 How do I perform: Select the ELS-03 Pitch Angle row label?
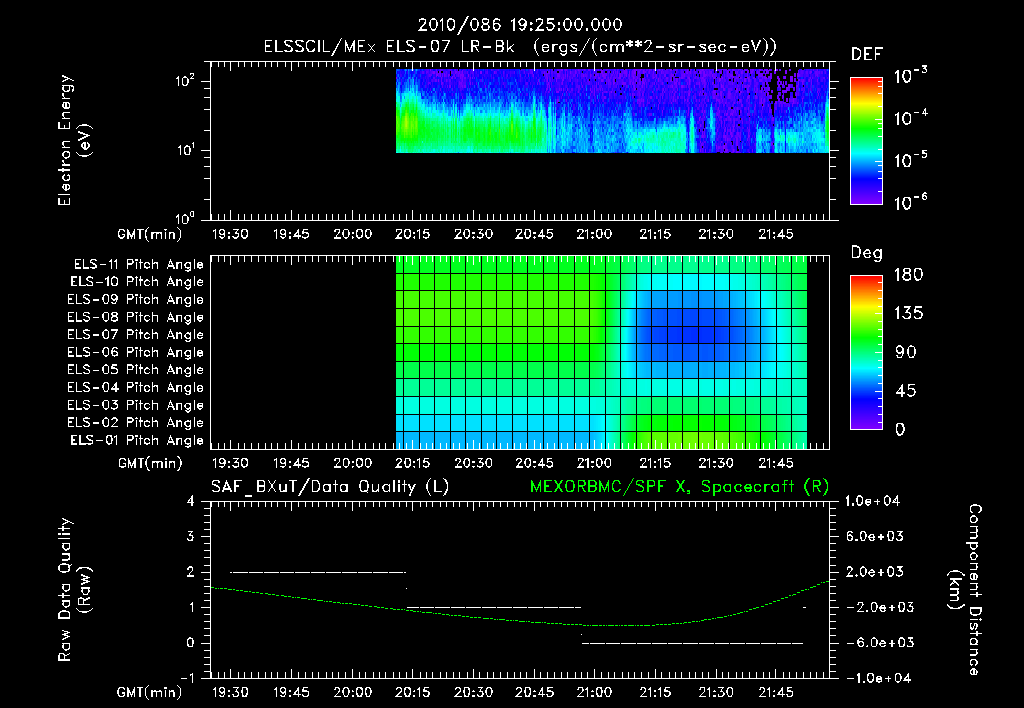click(135, 405)
